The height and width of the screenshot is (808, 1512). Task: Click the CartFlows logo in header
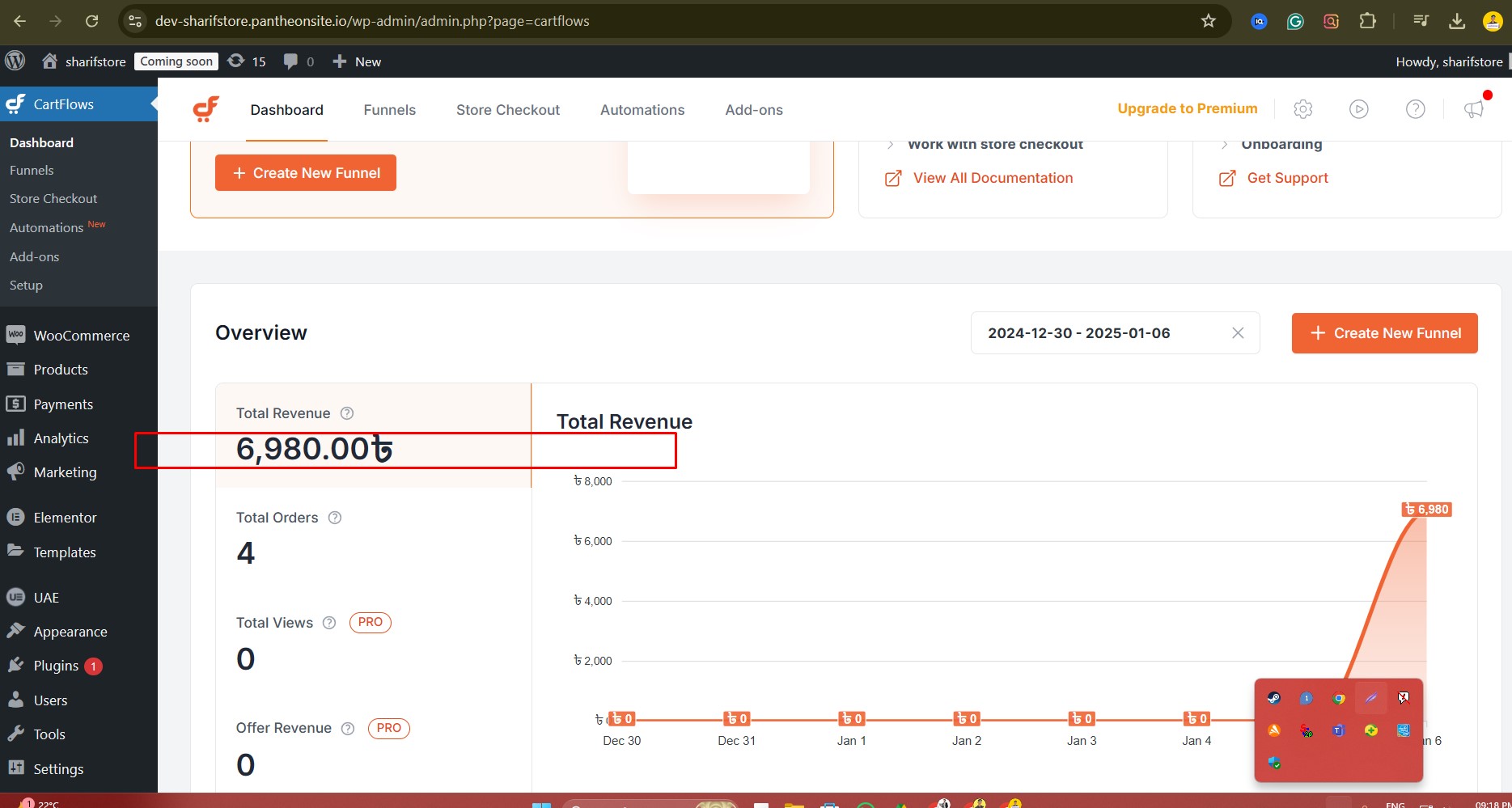coord(206,109)
